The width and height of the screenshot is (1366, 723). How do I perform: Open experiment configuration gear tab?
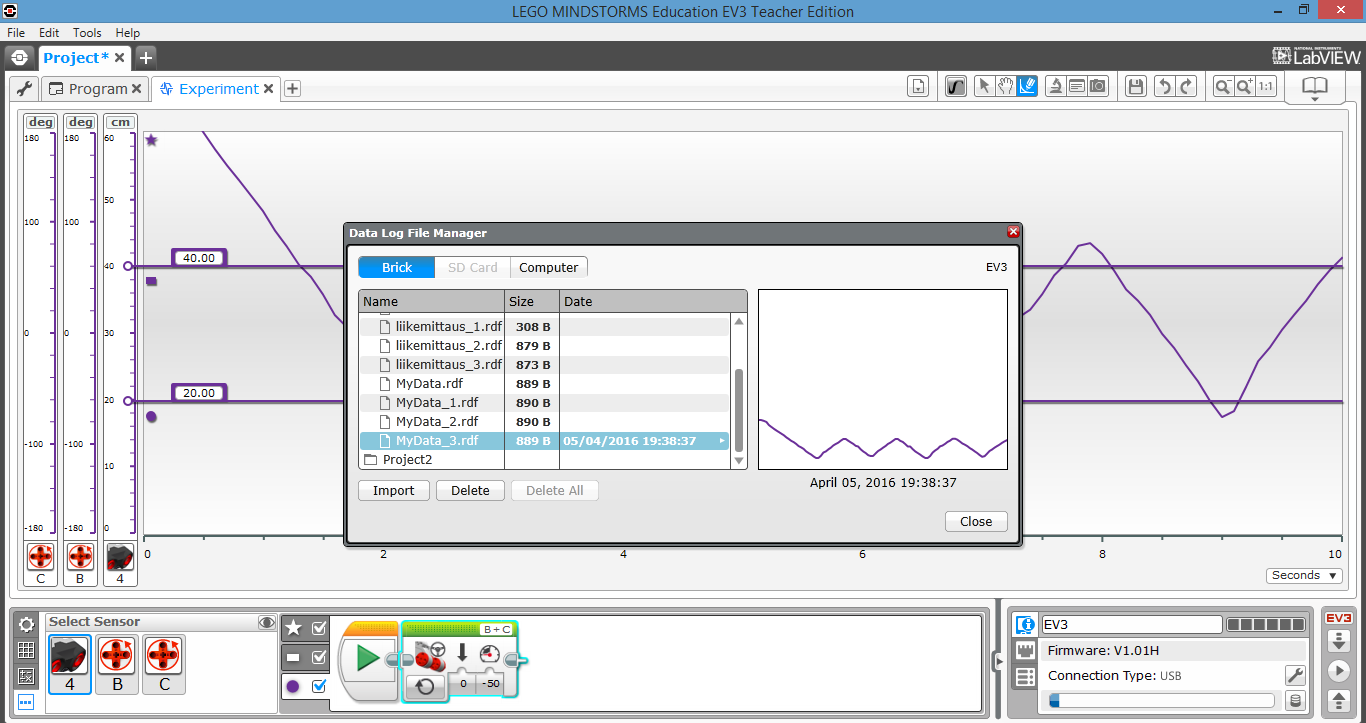click(26, 624)
